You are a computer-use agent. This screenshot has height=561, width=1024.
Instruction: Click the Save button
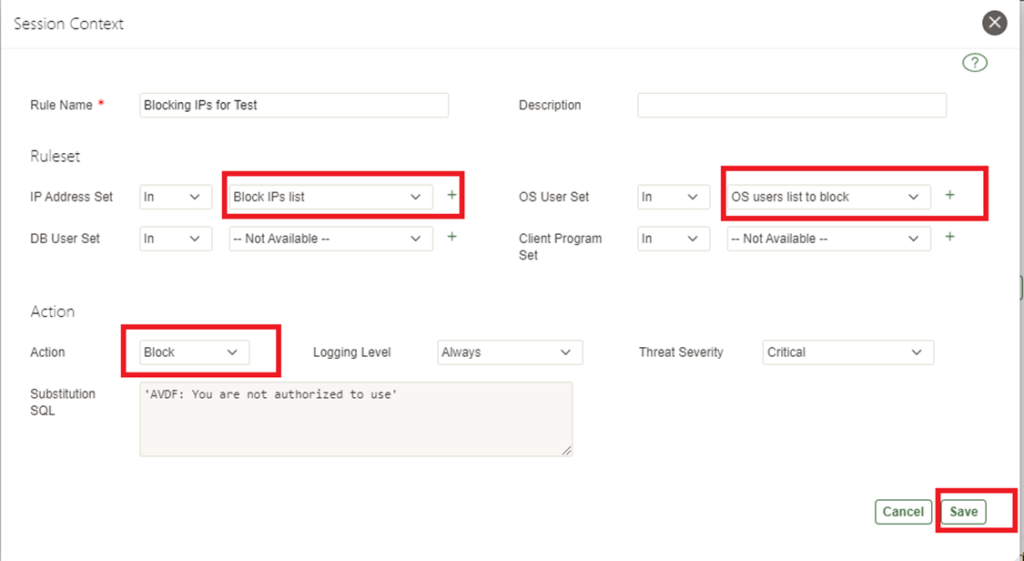click(x=963, y=511)
